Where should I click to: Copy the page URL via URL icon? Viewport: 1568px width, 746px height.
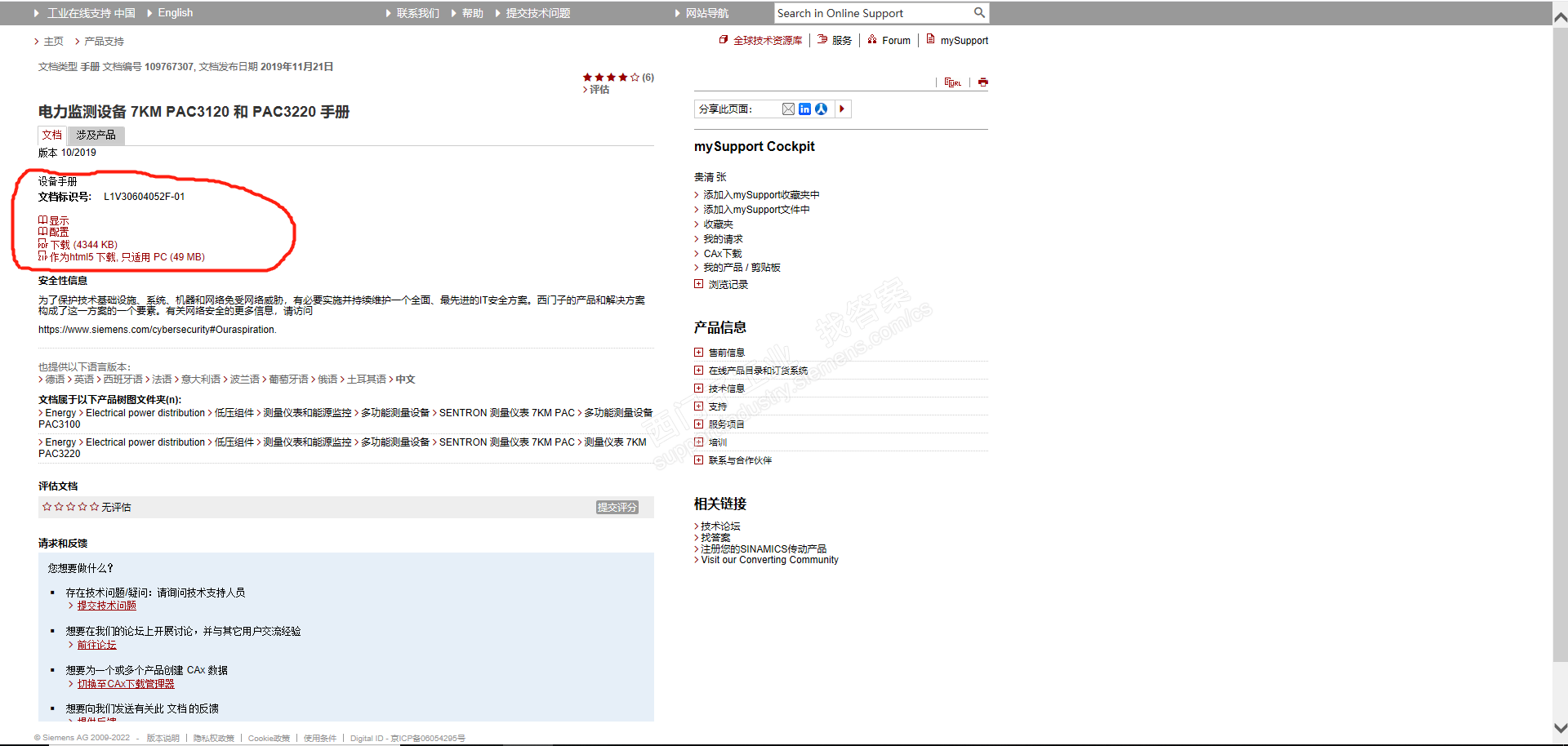(x=953, y=82)
